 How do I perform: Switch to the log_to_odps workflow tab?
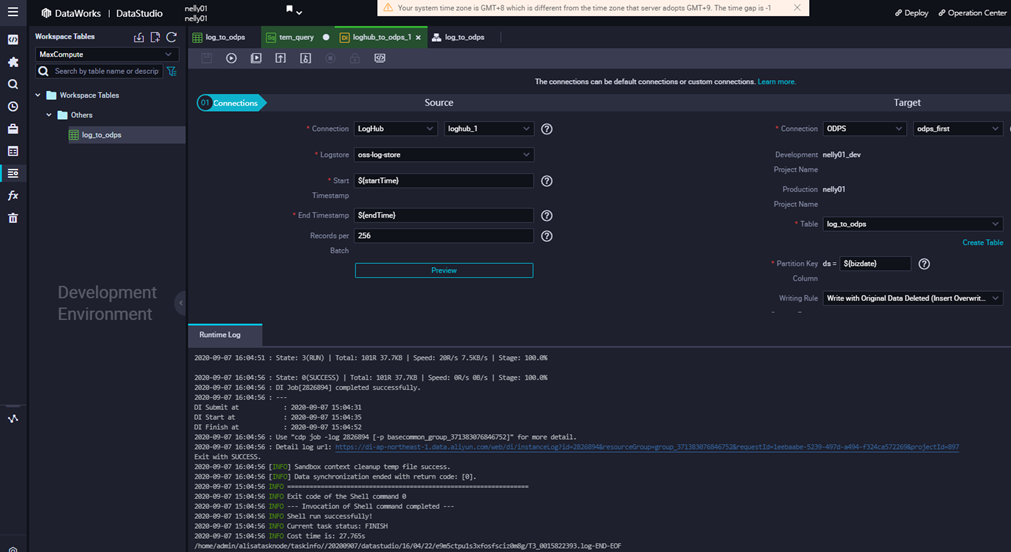click(464, 37)
